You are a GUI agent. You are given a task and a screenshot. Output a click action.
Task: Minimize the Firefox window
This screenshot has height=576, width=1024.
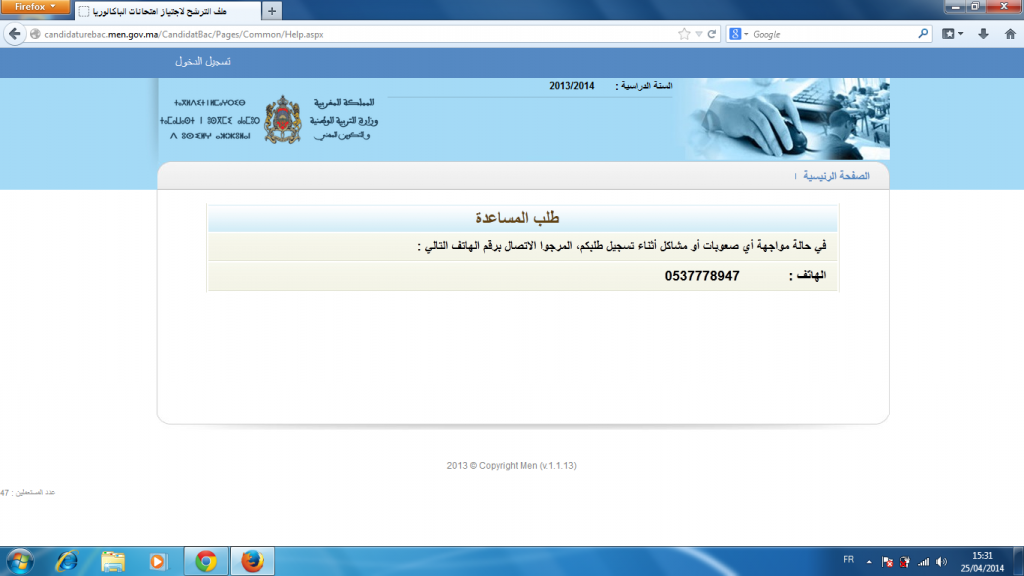[x=955, y=7]
